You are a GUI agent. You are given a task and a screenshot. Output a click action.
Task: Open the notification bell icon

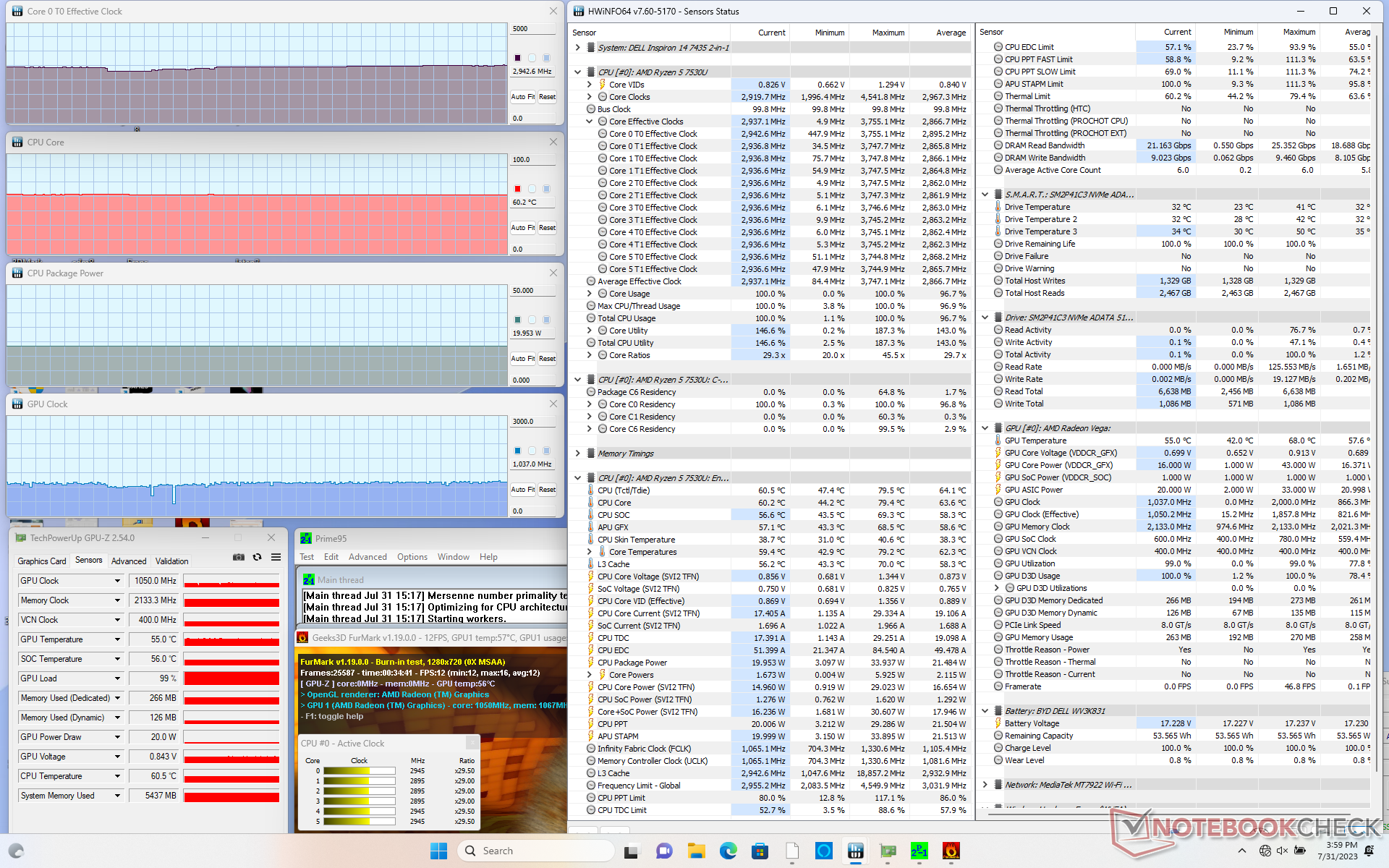[1369, 851]
